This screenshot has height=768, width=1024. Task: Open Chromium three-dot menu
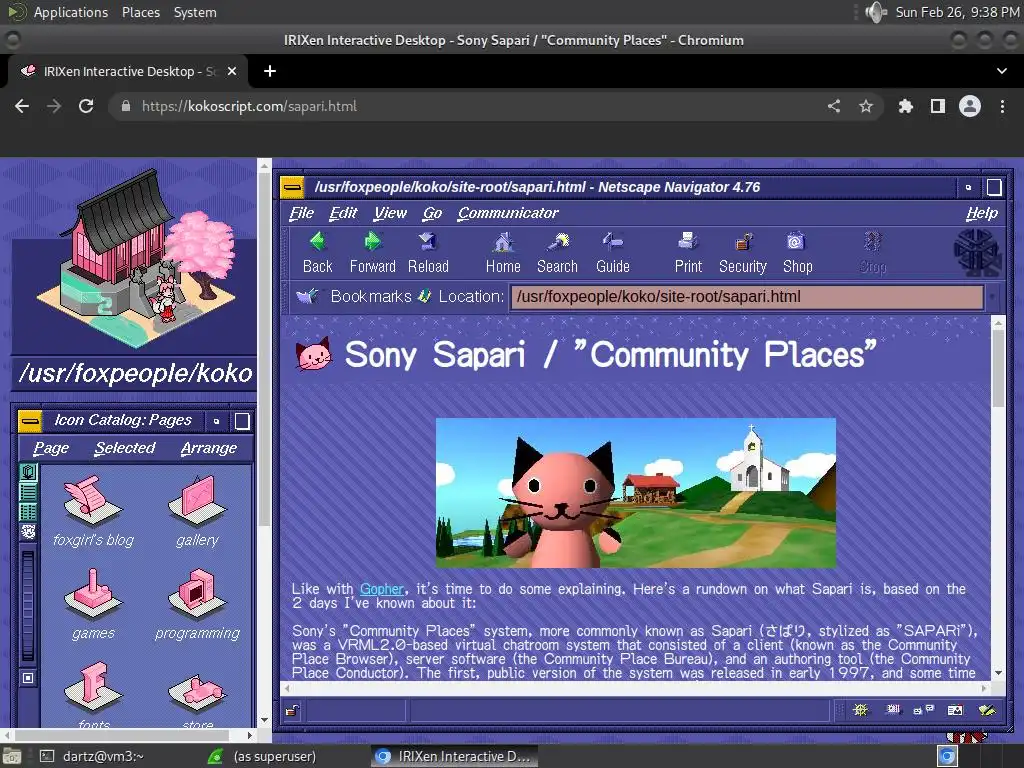[x=1002, y=106]
